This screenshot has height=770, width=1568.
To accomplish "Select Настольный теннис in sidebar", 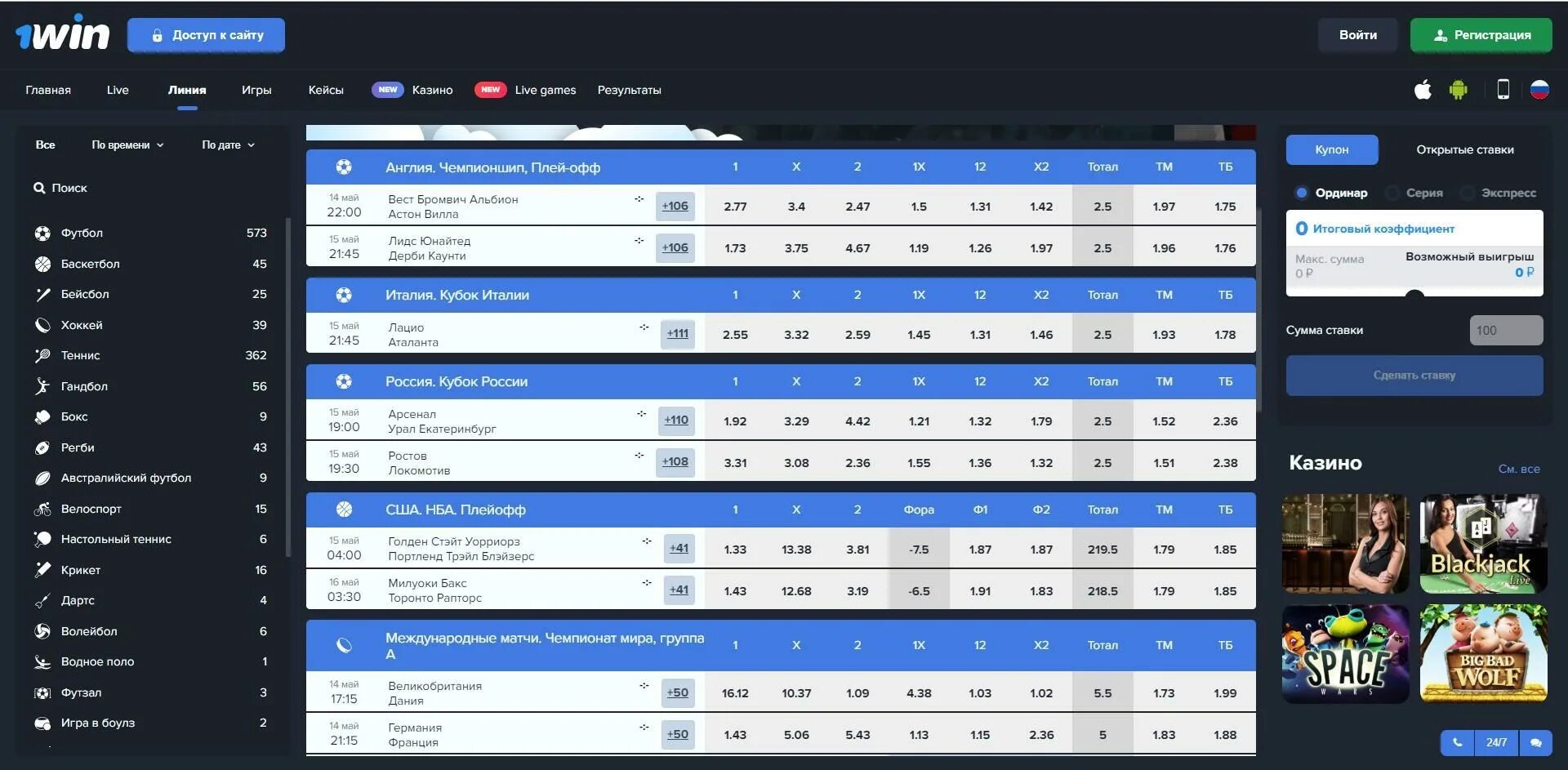I will point(151,539).
